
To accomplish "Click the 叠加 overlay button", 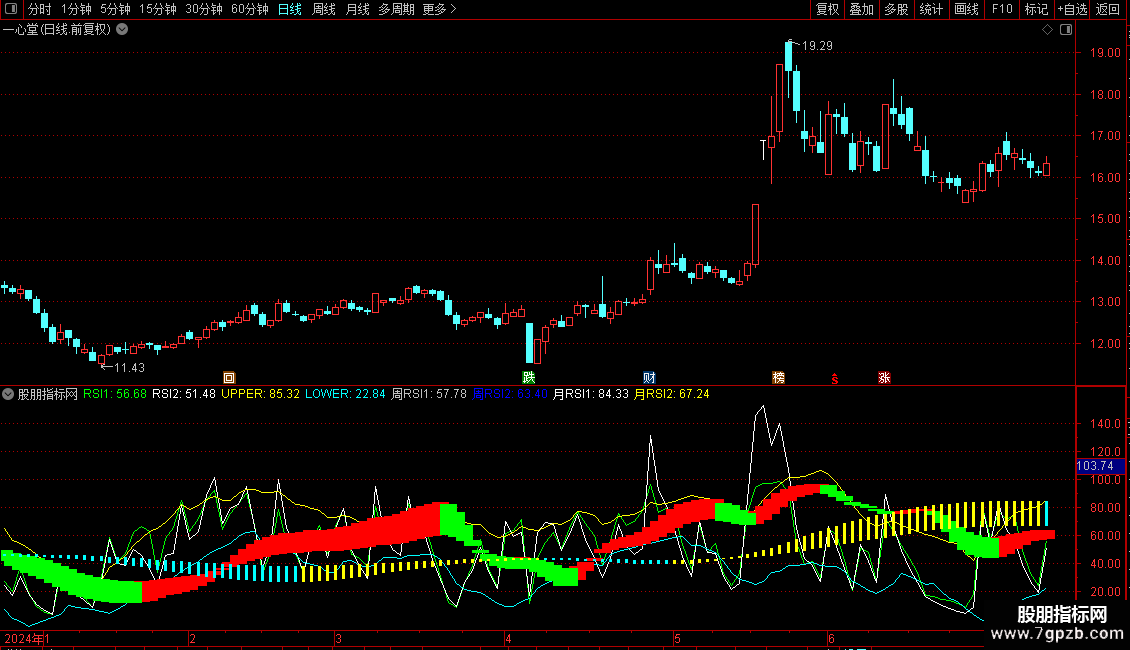I will tap(861, 9).
